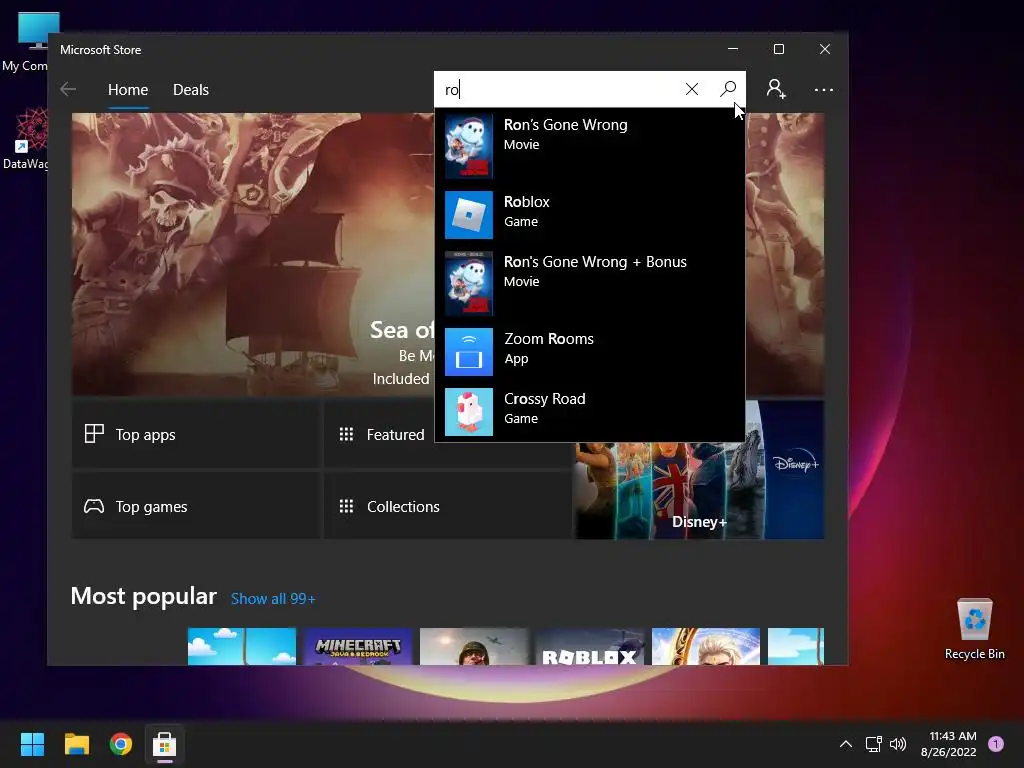Select the Ron's Gone Wrong movie suggestion
Image resolution: width=1024 pixels, height=768 pixels.
pyautogui.click(x=590, y=146)
